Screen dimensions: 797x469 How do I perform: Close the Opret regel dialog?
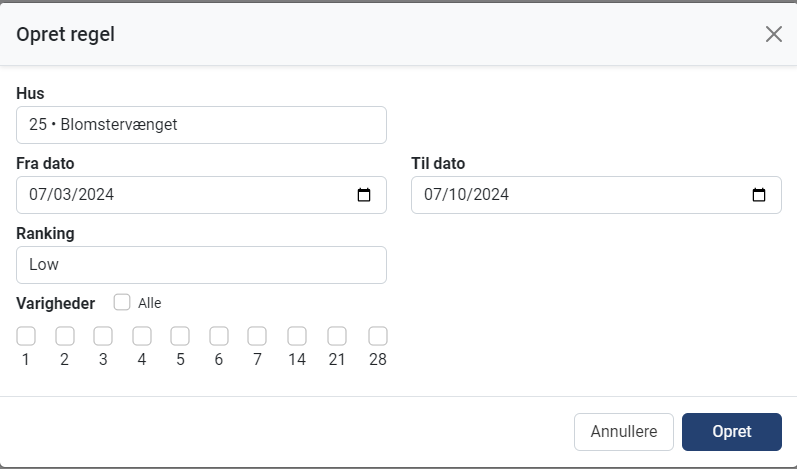click(x=773, y=34)
